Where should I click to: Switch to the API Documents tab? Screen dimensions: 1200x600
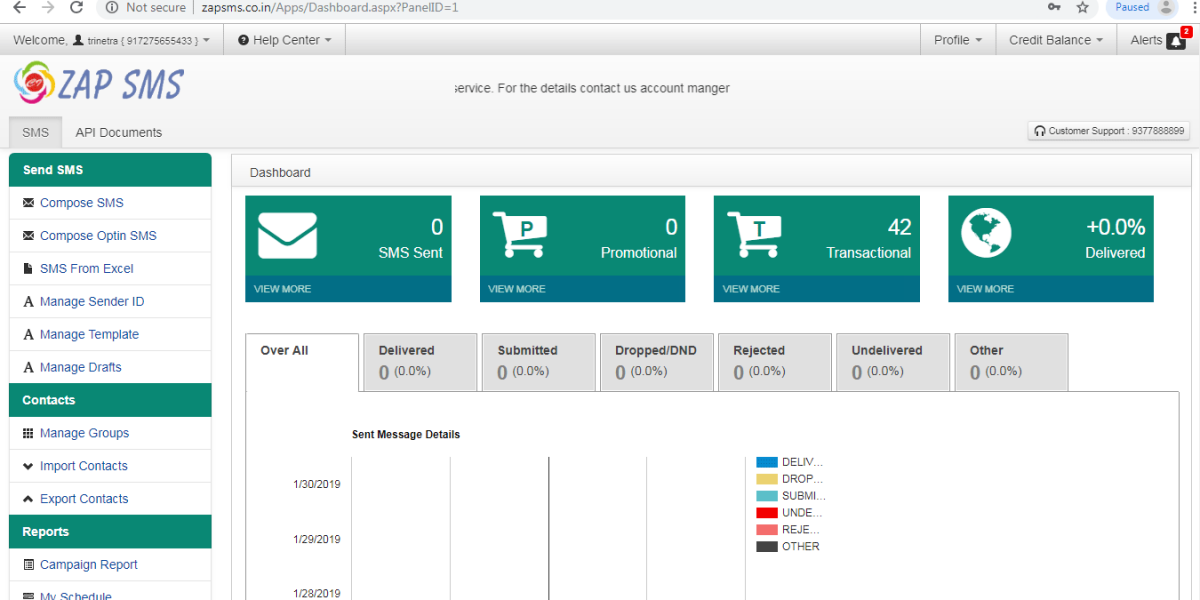click(119, 132)
